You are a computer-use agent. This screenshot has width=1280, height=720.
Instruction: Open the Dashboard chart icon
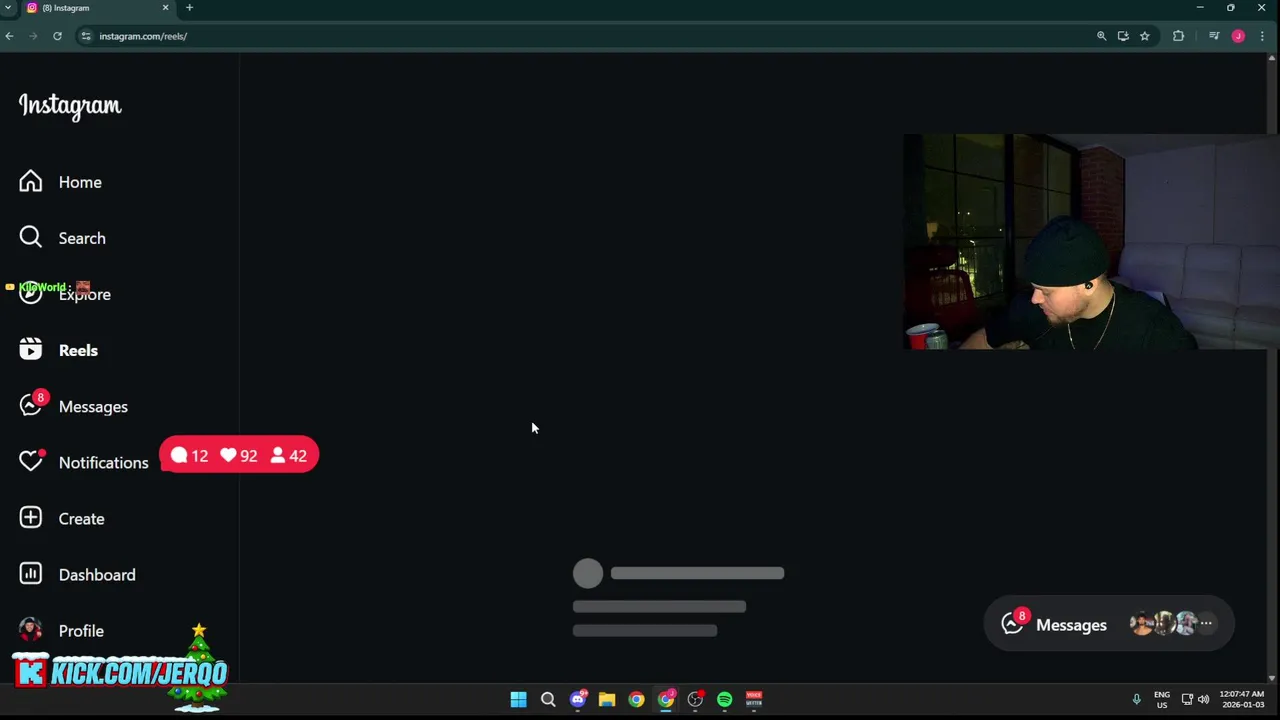click(31, 573)
